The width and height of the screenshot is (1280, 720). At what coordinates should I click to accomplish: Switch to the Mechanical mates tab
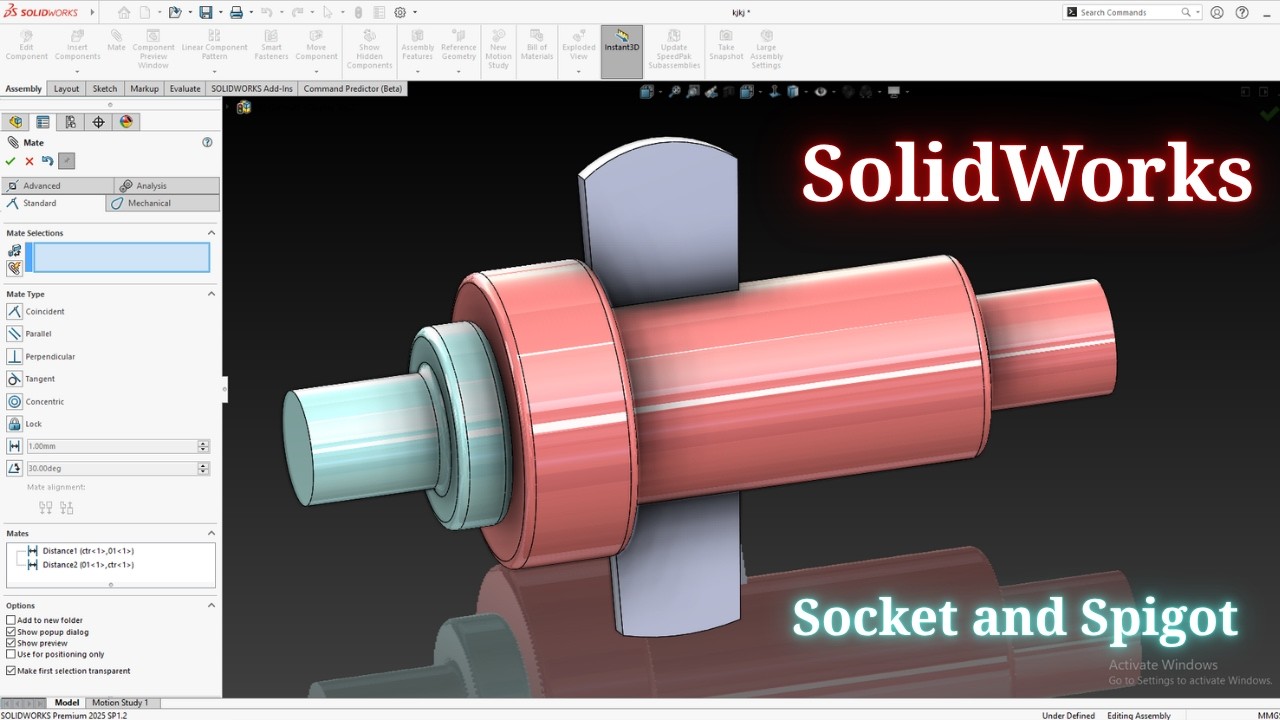(x=162, y=203)
